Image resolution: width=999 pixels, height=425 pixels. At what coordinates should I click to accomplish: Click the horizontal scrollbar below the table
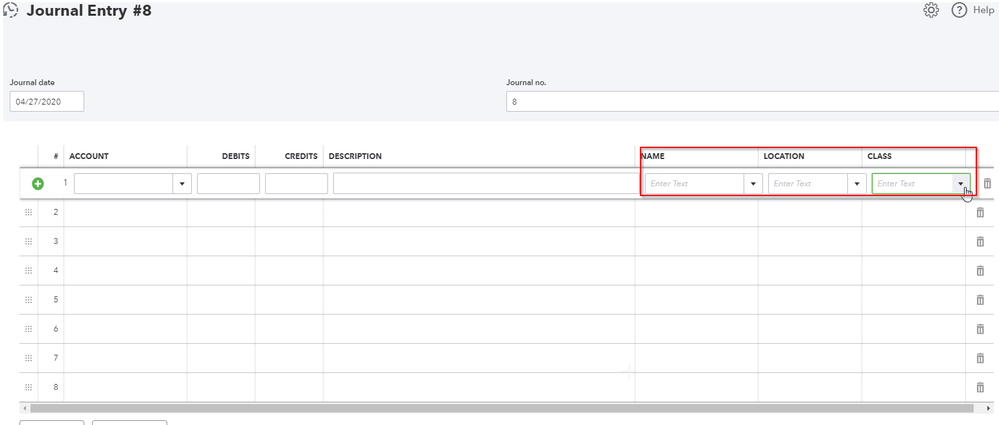tap(500, 408)
